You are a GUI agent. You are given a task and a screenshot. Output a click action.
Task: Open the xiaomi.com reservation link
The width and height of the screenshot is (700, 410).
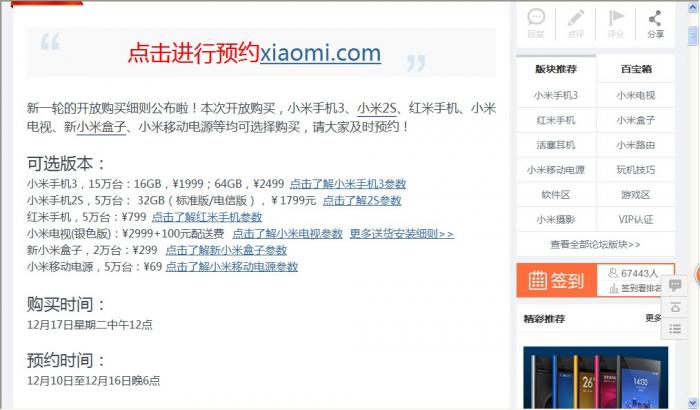click(321, 53)
